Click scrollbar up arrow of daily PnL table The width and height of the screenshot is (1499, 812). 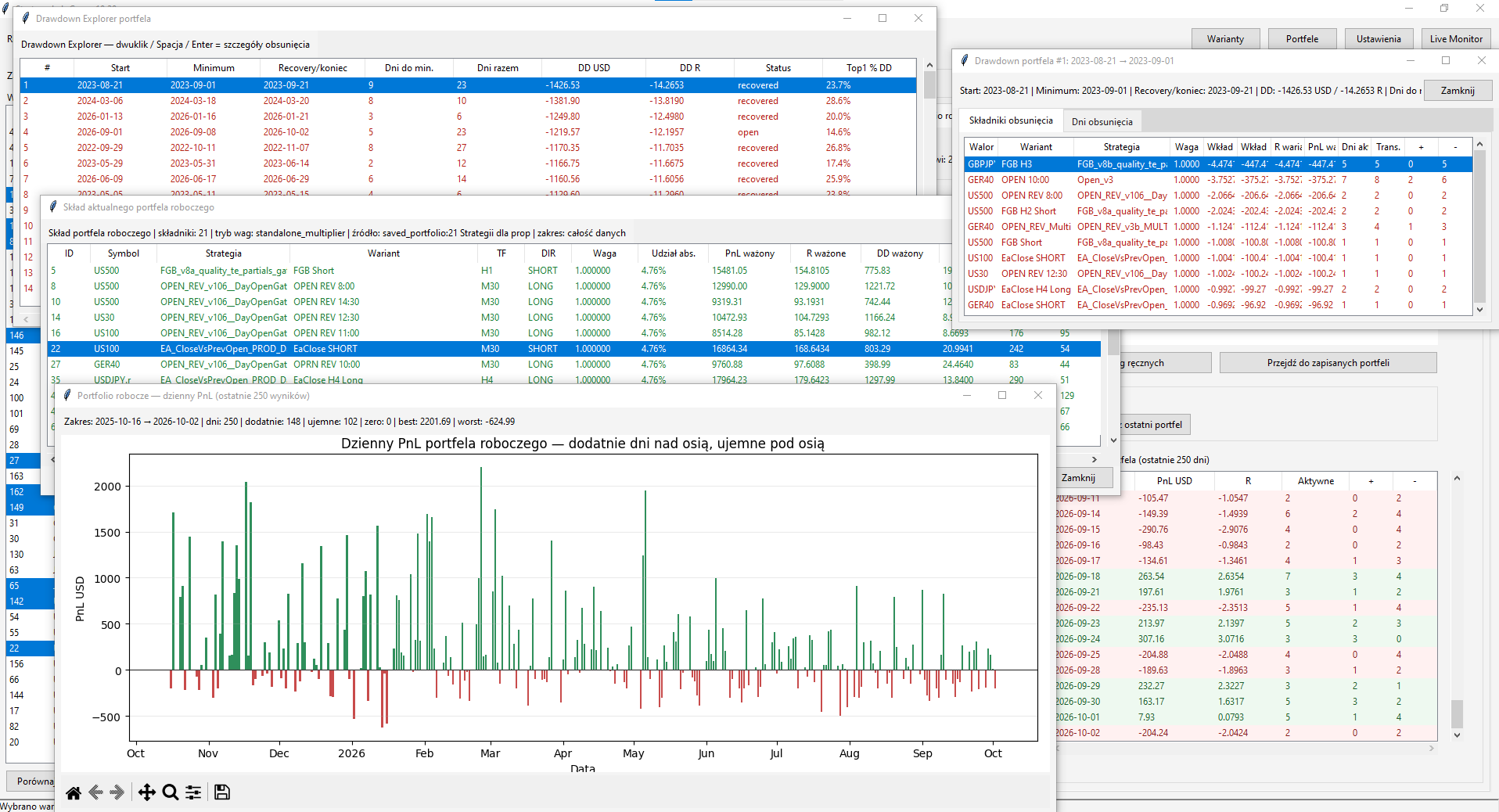pyautogui.click(x=1457, y=478)
